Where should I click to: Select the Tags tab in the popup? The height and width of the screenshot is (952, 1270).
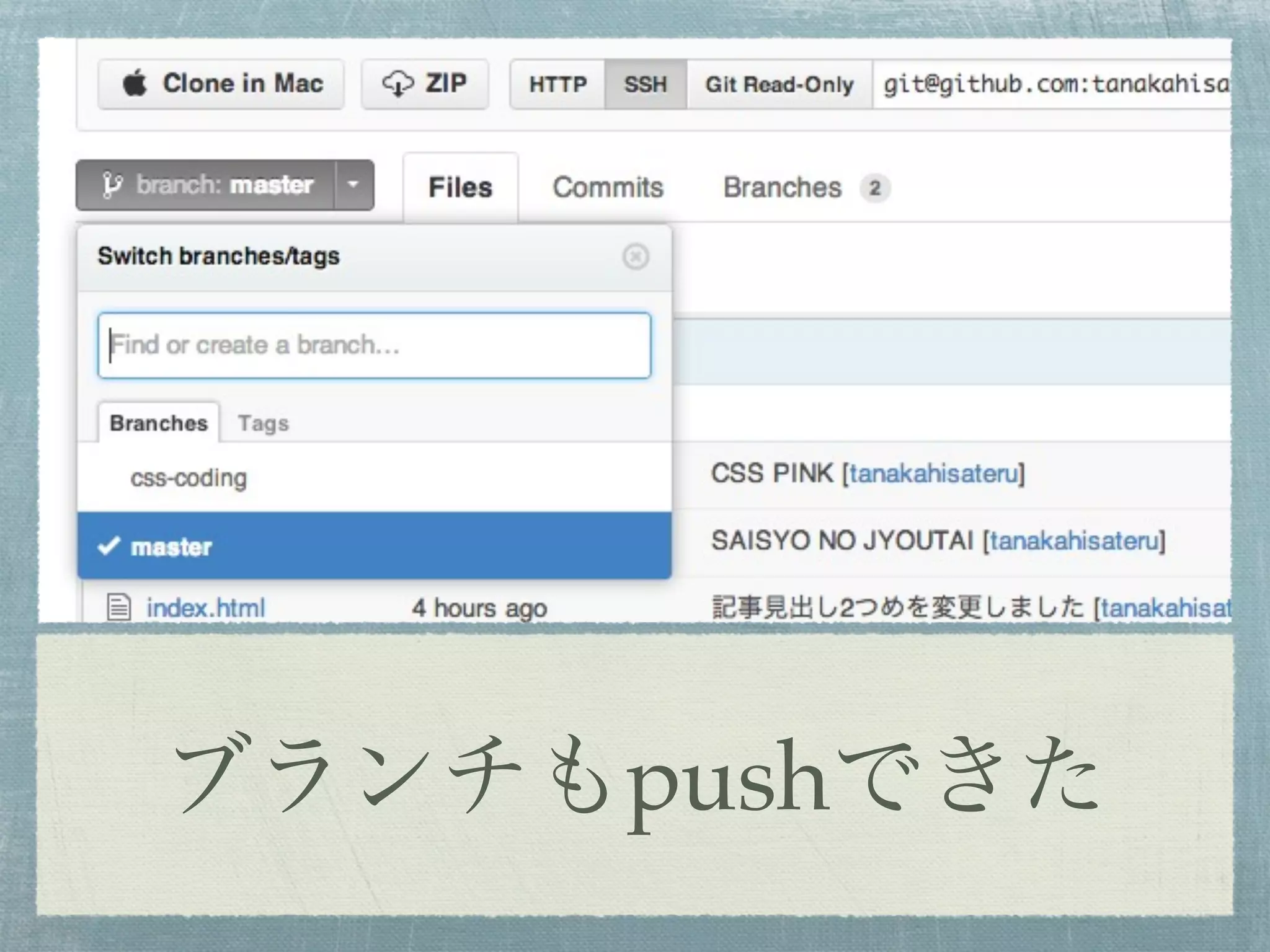pyautogui.click(x=264, y=423)
